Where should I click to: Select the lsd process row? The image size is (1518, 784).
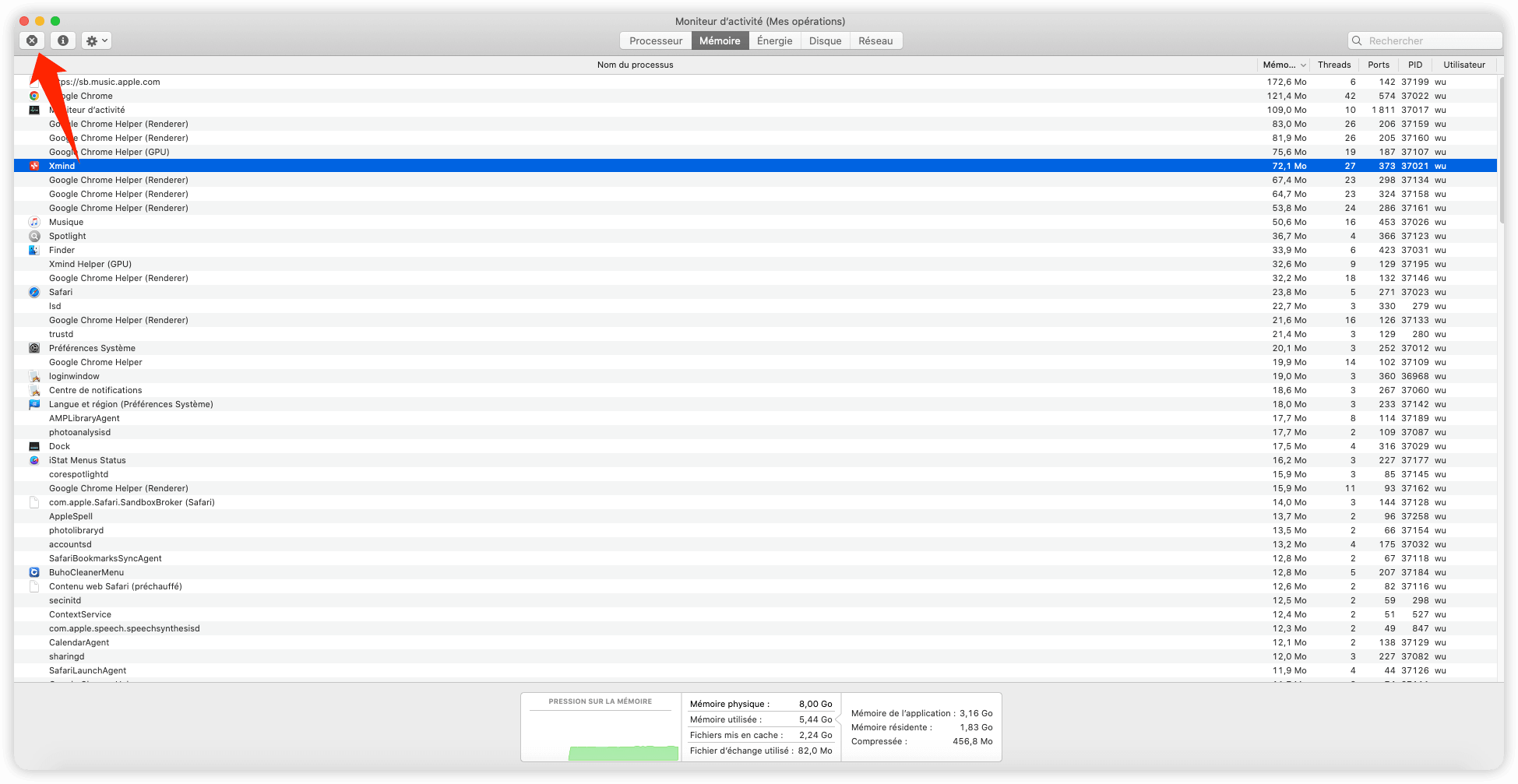(x=755, y=306)
